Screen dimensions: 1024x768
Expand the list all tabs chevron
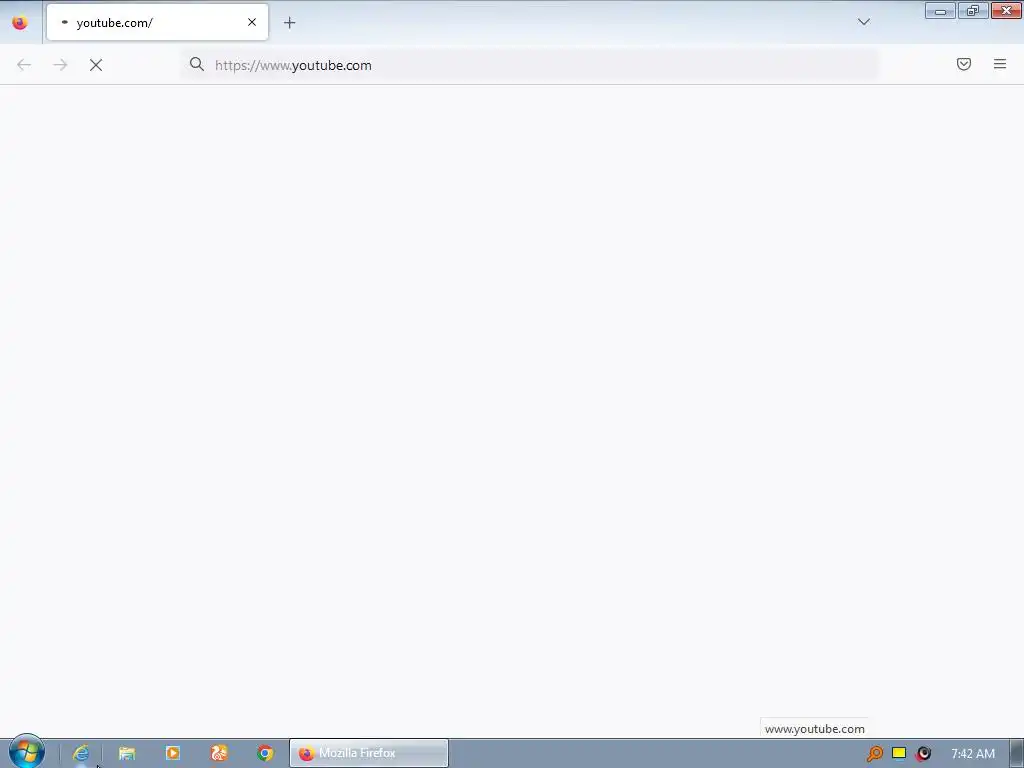[863, 22]
